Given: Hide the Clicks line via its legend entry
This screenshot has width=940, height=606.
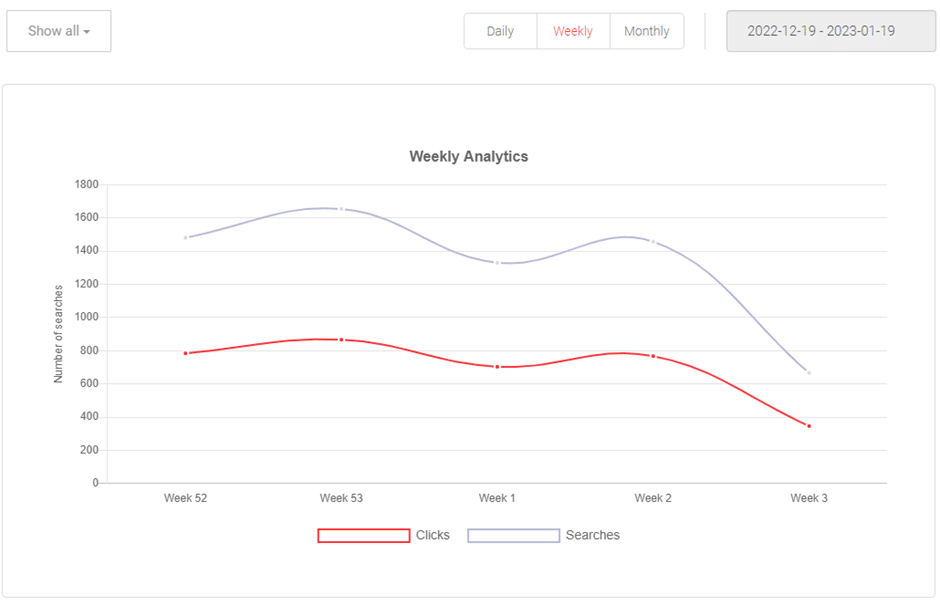Looking at the screenshot, I should coord(432,535).
